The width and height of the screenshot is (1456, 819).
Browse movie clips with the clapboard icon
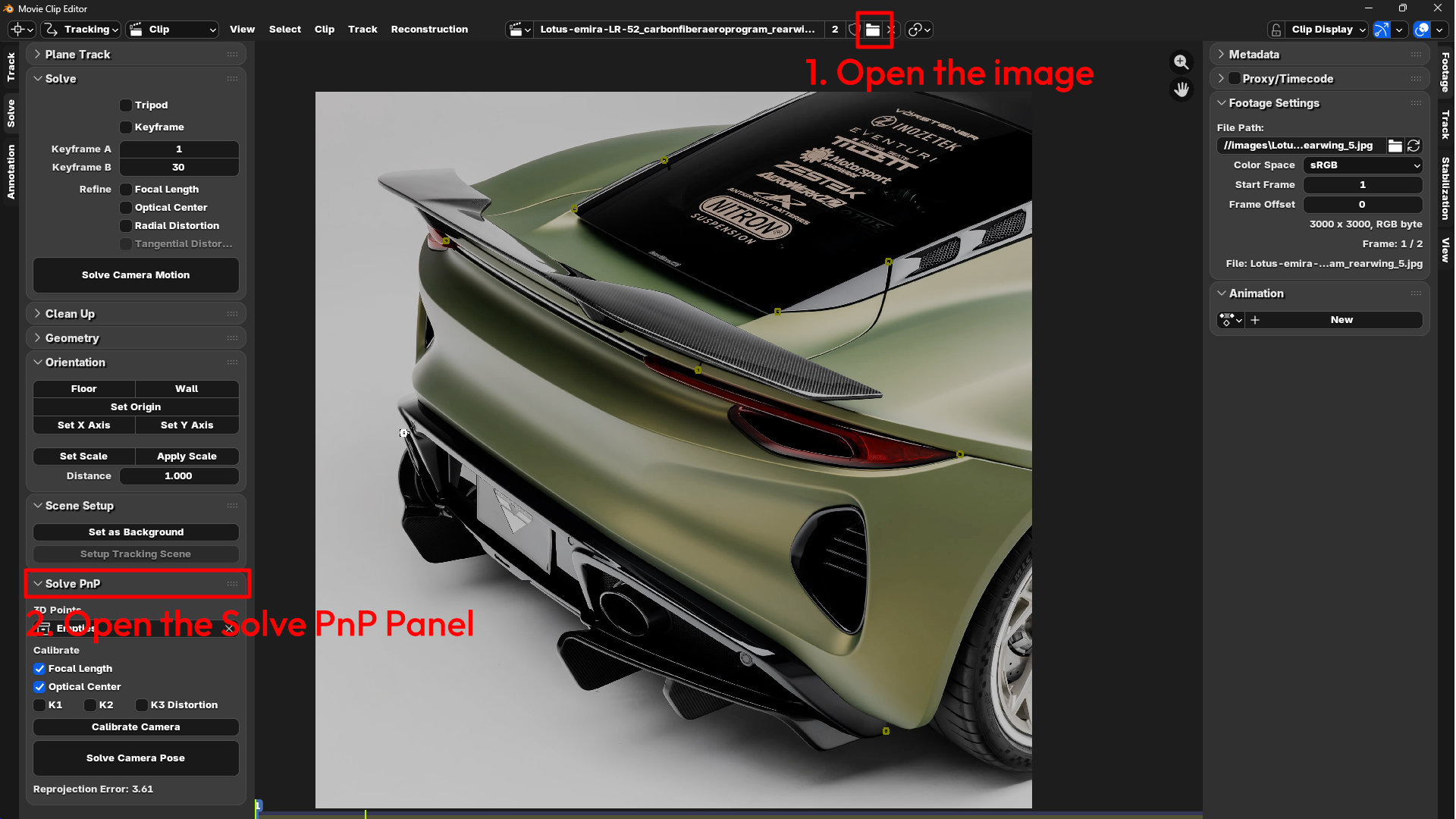519,30
